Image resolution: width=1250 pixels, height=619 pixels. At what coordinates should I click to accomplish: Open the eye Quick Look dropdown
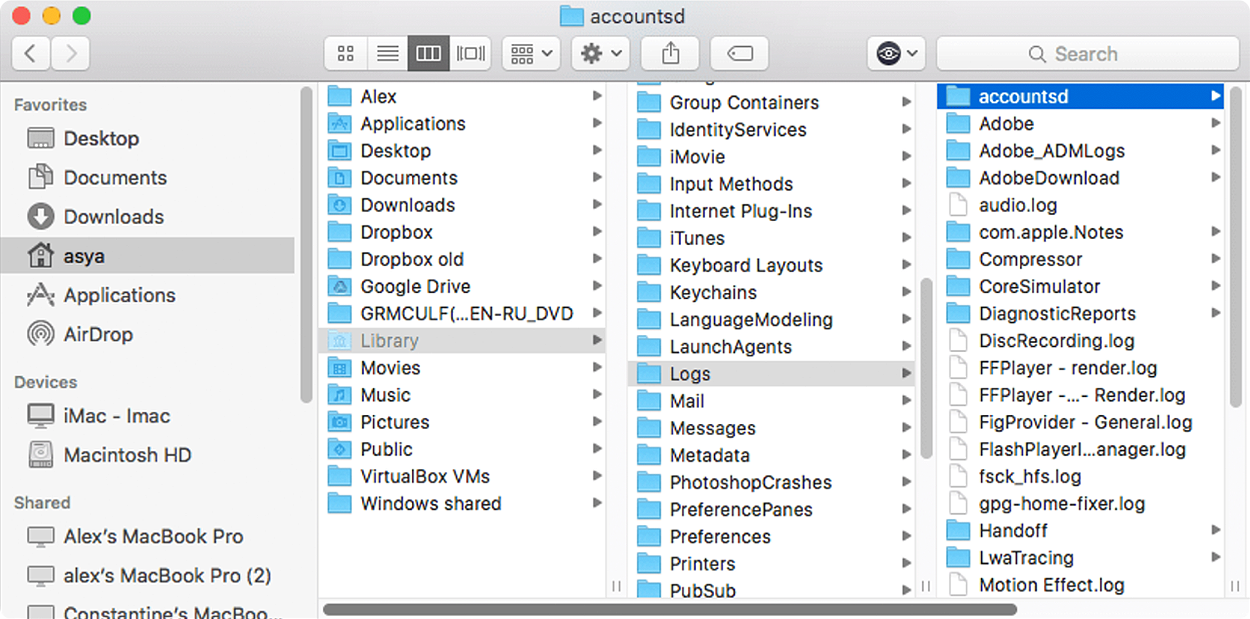(x=897, y=53)
